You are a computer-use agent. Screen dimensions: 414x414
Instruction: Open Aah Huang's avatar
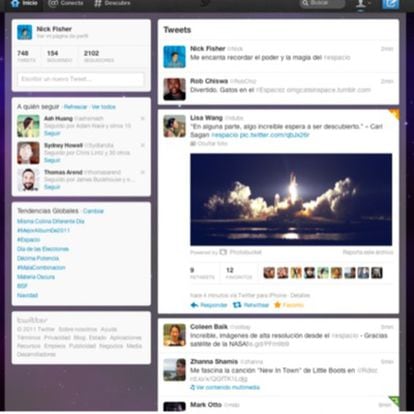pyautogui.click(x=28, y=126)
